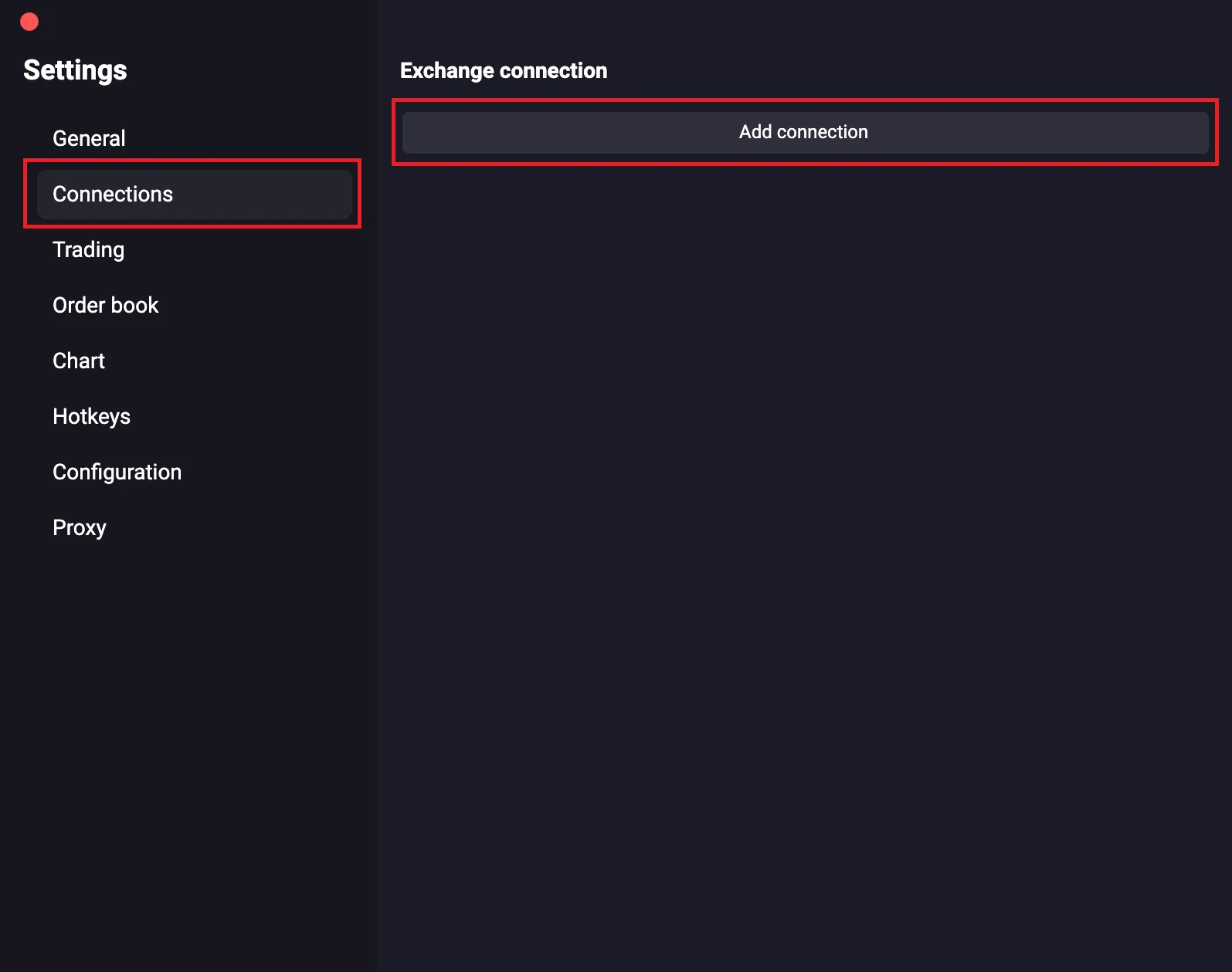Choose the Trading menu entry

click(88, 249)
